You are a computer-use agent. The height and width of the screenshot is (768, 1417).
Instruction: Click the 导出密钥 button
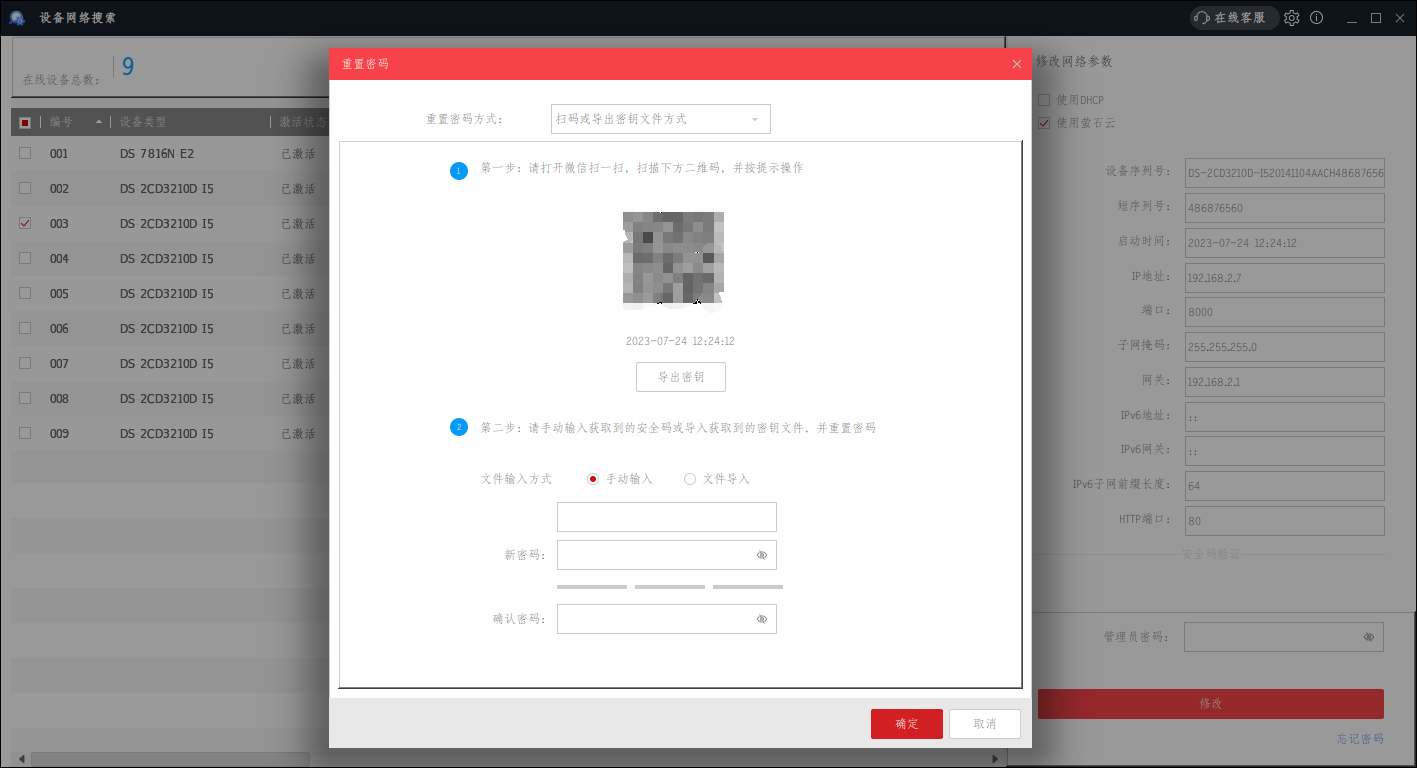pos(681,377)
